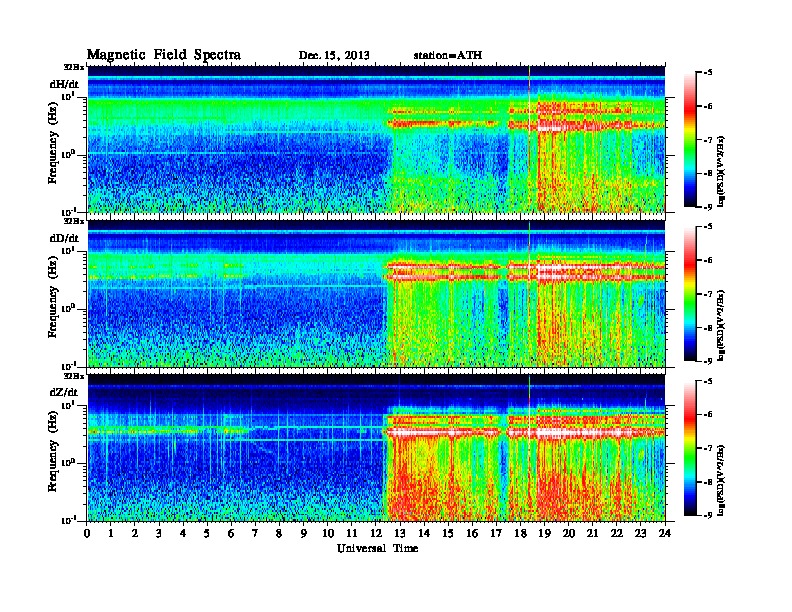Select the dH/dt panel label
792x612 pixels.
64,83
